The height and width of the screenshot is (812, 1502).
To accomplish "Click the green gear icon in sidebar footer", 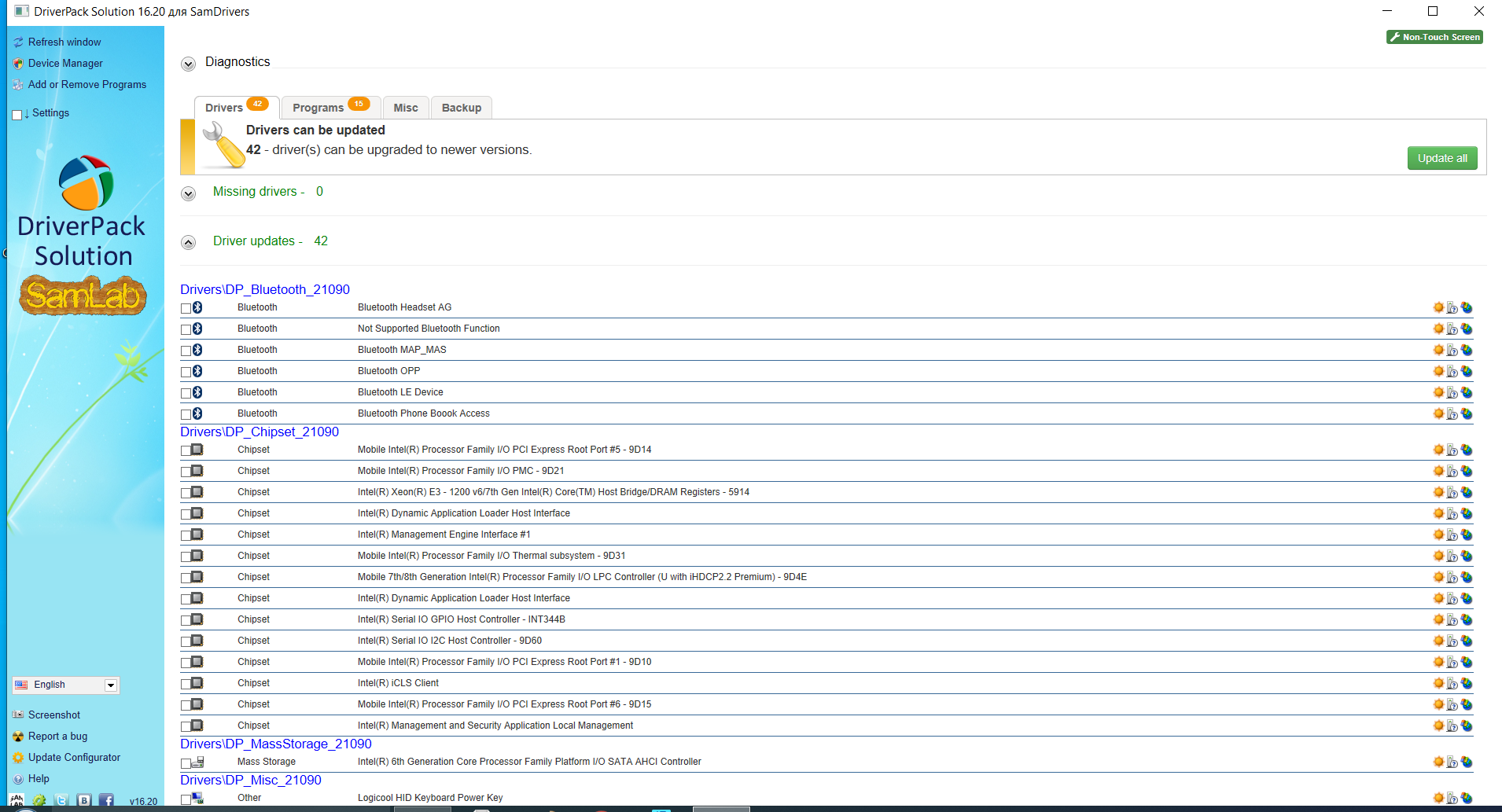I will coord(39,800).
